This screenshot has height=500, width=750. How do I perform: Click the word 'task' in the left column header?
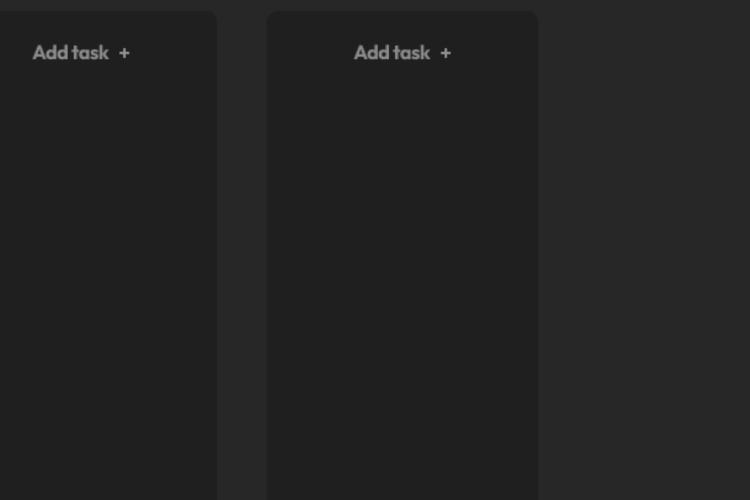pos(90,53)
